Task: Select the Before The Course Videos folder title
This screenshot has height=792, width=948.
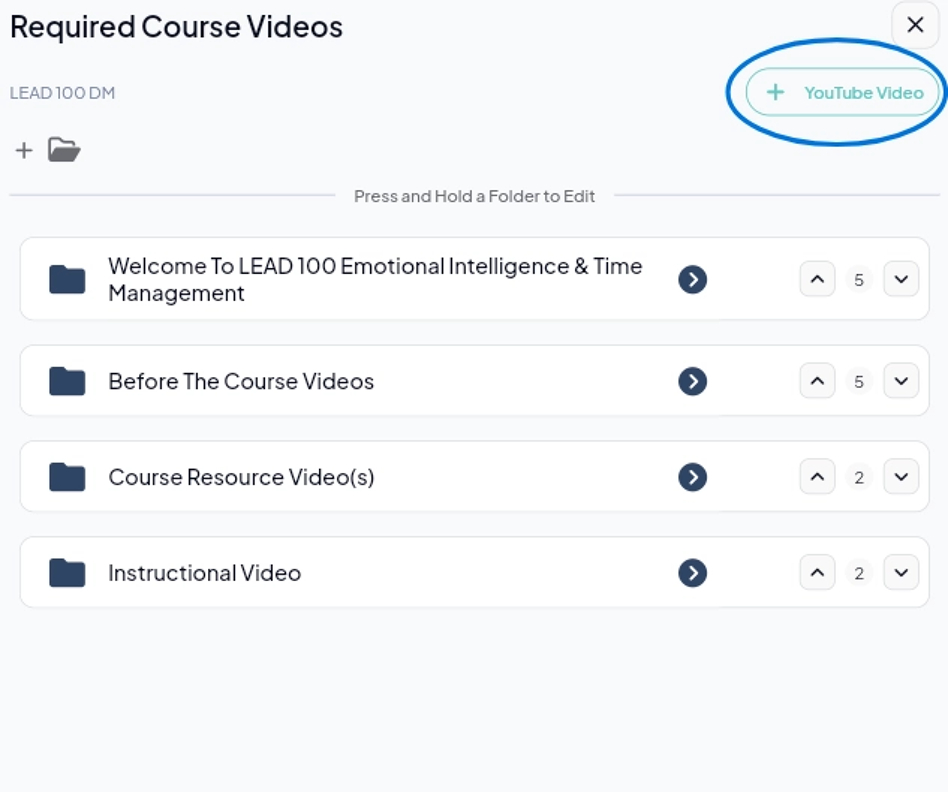Action: [x=241, y=381]
